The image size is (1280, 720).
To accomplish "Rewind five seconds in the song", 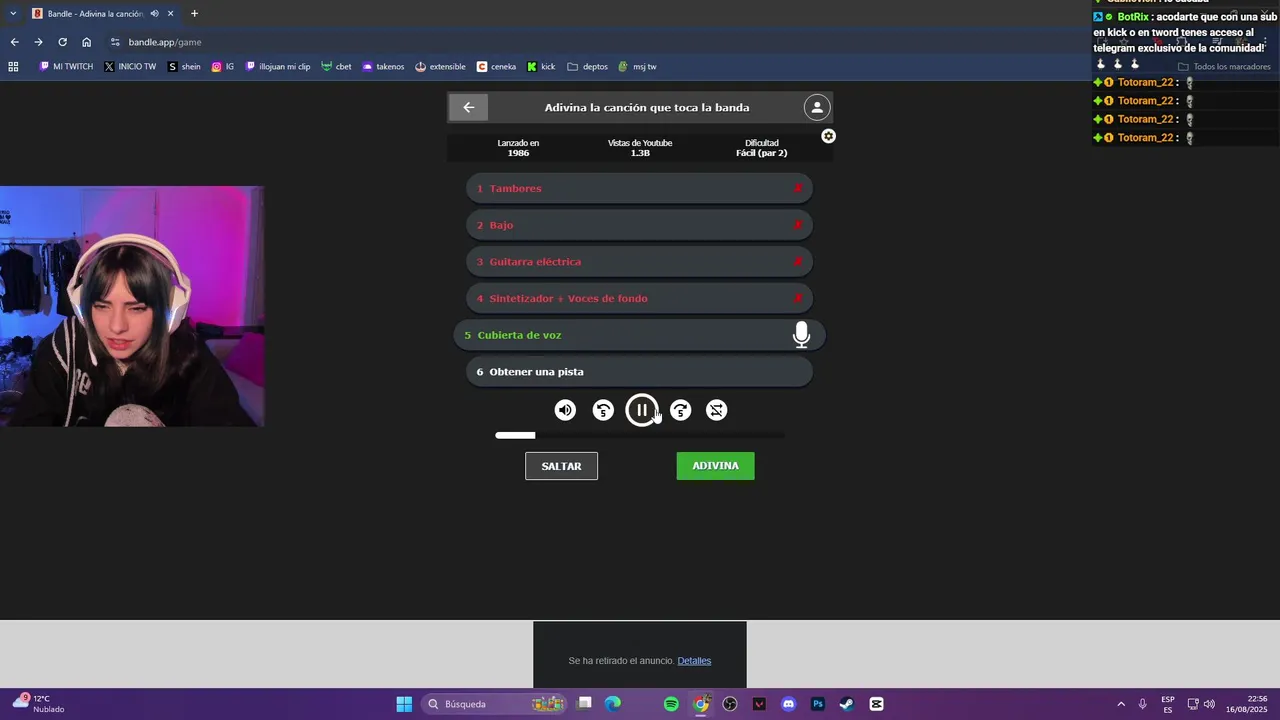I will pos(603,410).
